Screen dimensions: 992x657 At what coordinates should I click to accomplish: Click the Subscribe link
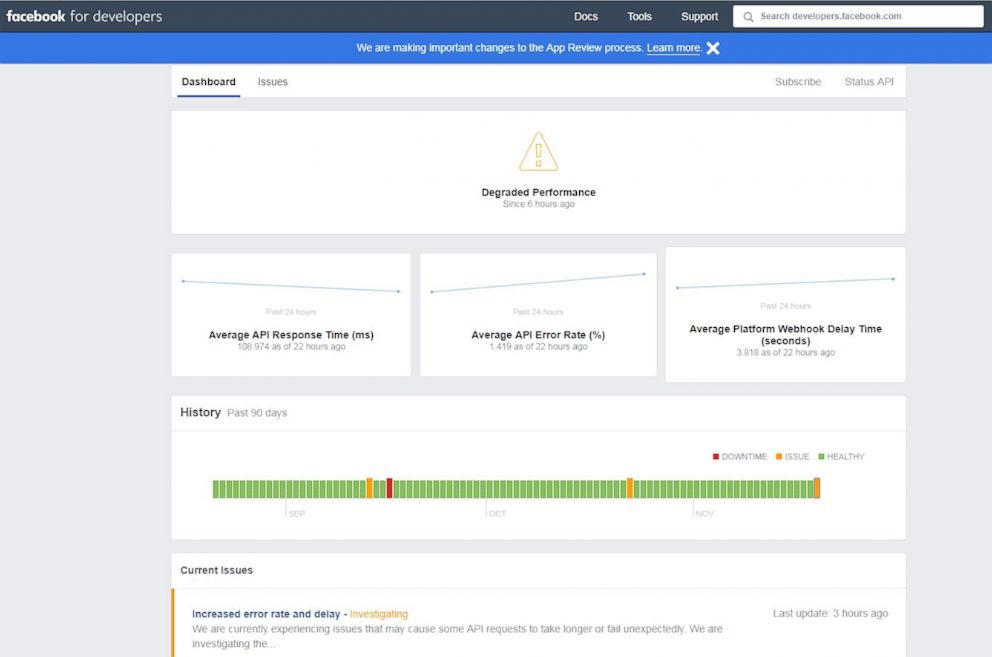coord(798,82)
